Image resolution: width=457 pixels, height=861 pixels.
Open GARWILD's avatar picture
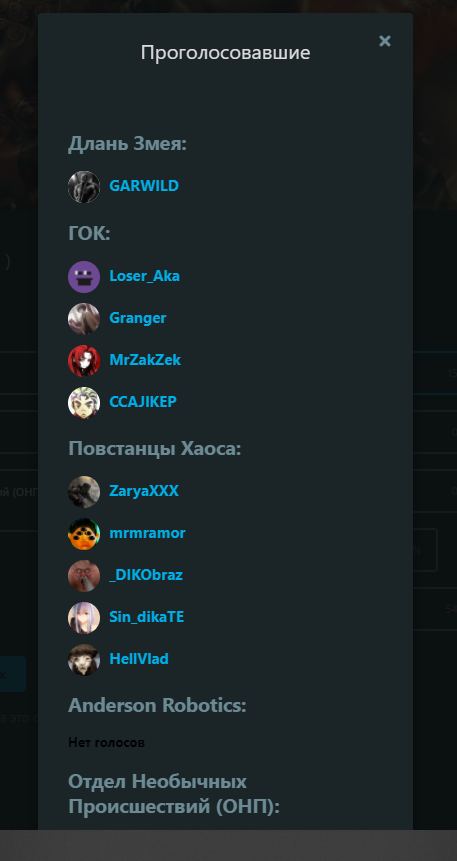click(84, 187)
